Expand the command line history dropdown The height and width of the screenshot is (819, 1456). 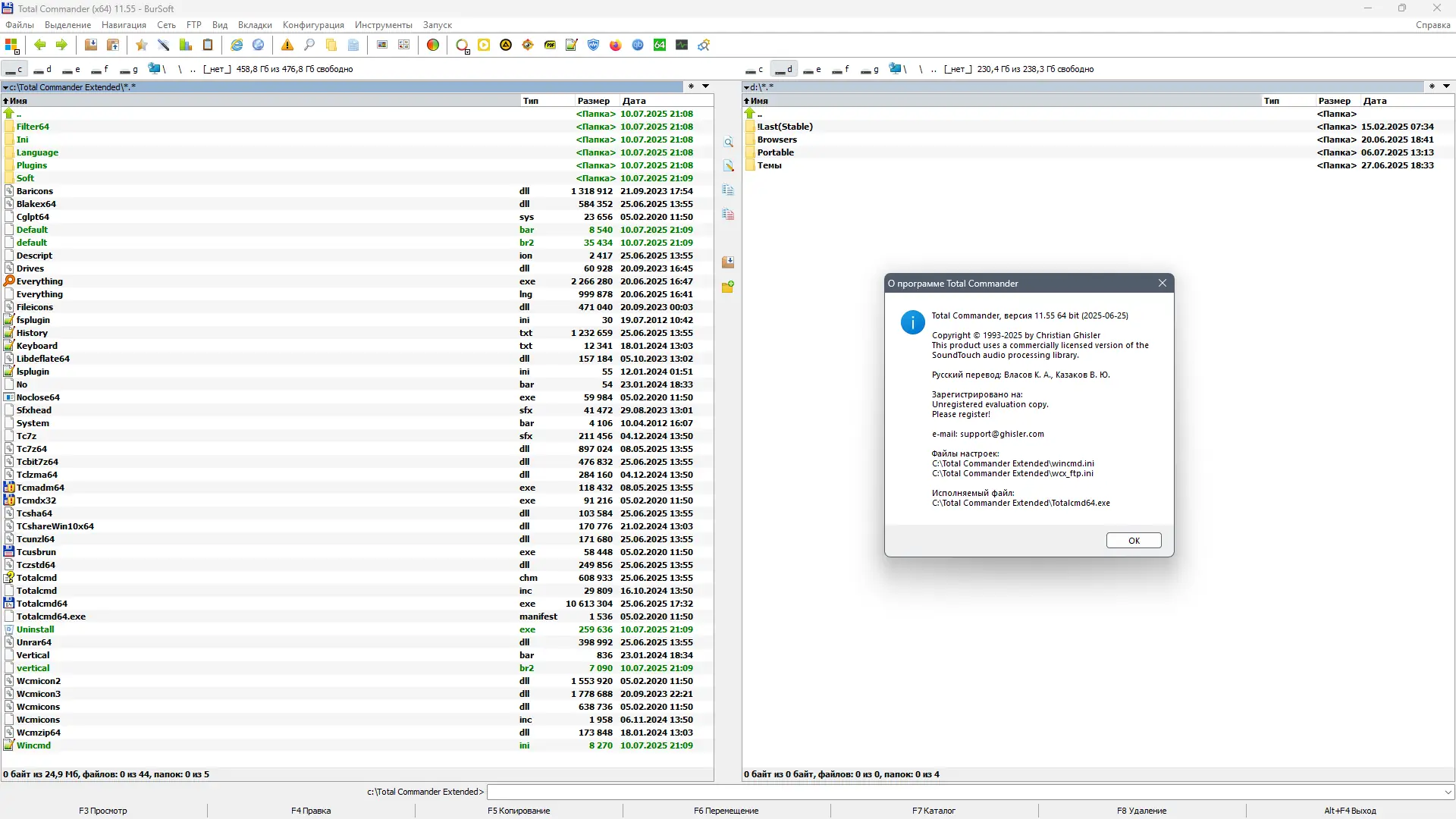point(1448,792)
